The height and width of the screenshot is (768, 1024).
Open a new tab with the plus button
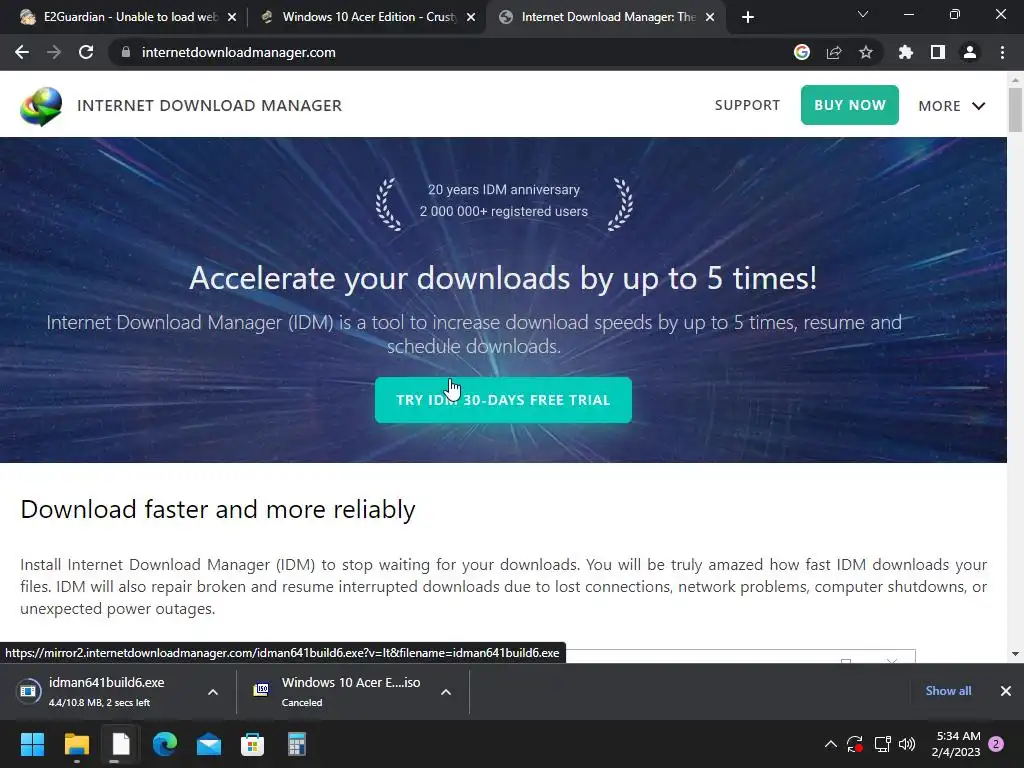point(748,17)
